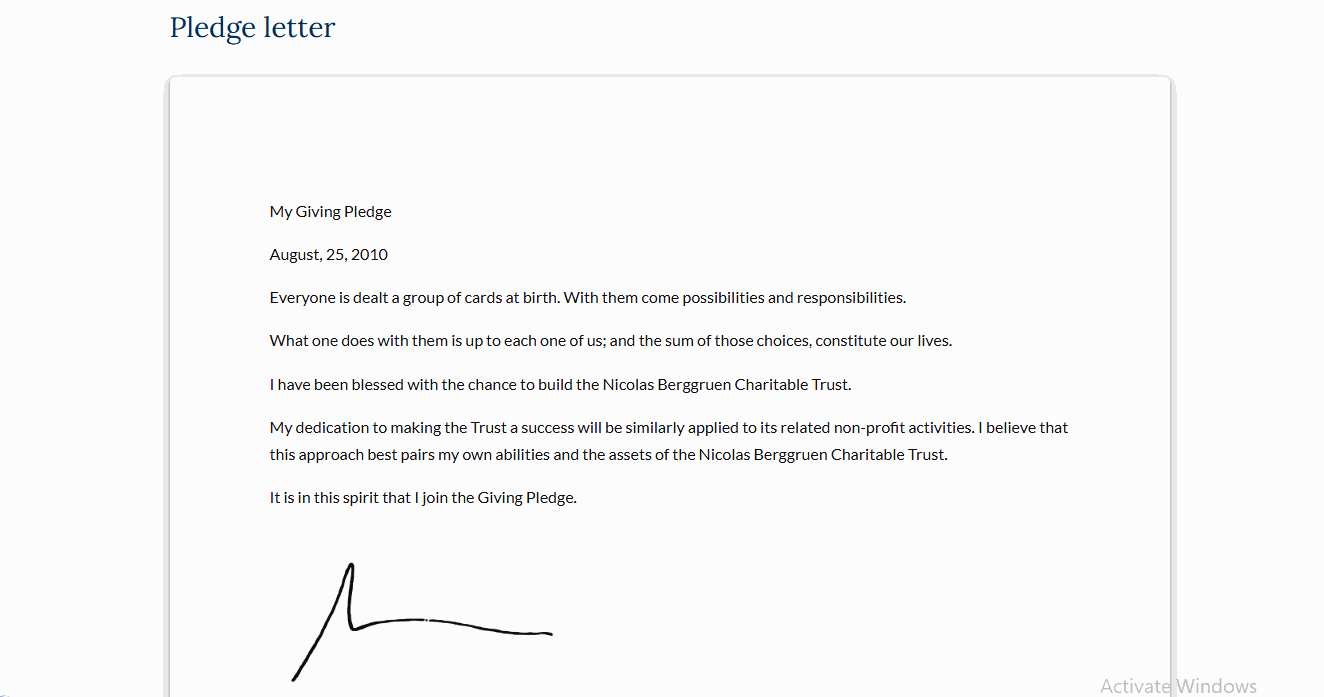Click the date "August, 25, 2010"
The image size is (1324, 697).
[x=328, y=255]
